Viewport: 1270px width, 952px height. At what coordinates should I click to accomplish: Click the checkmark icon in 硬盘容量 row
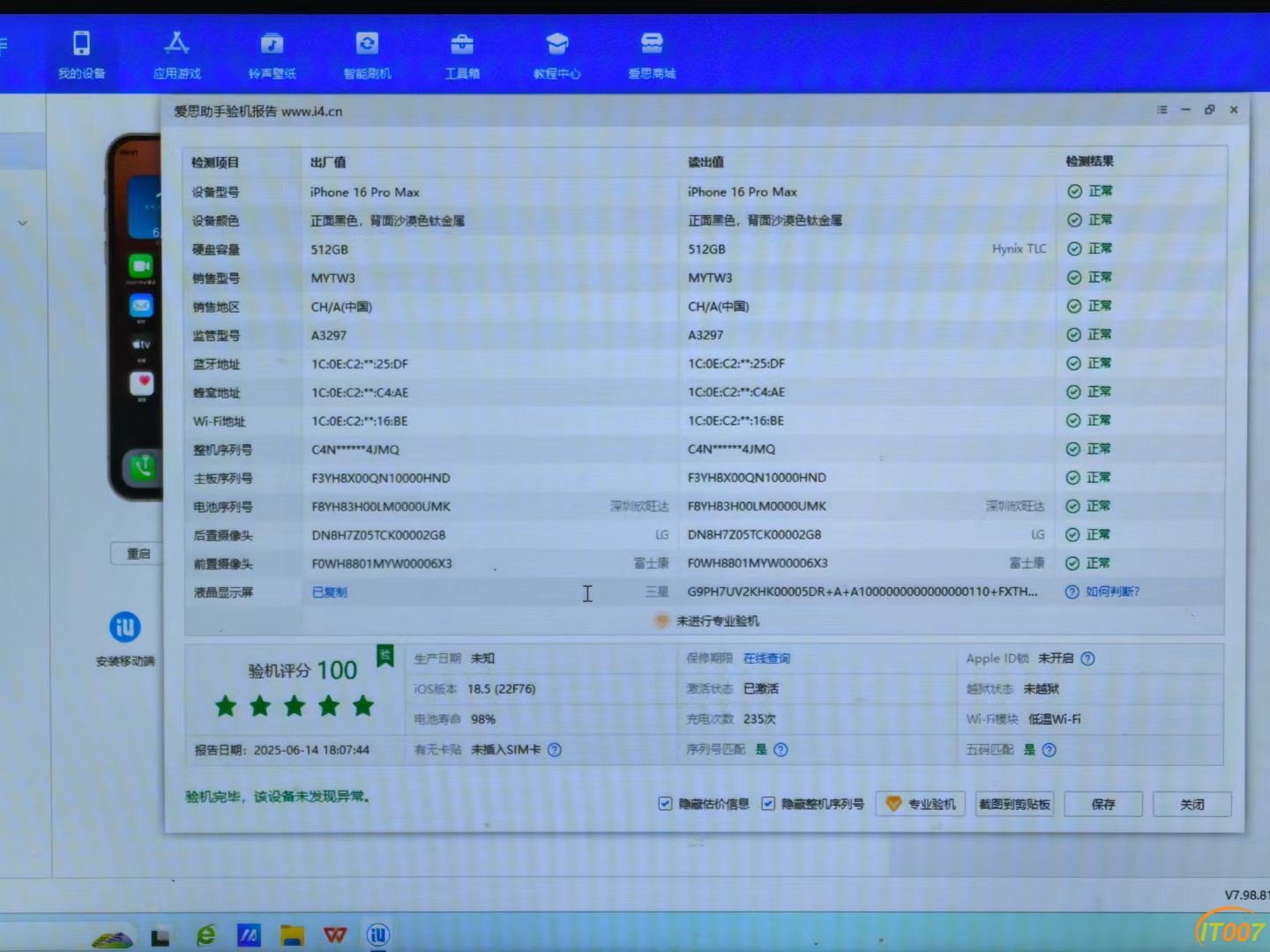tap(1074, 249)
